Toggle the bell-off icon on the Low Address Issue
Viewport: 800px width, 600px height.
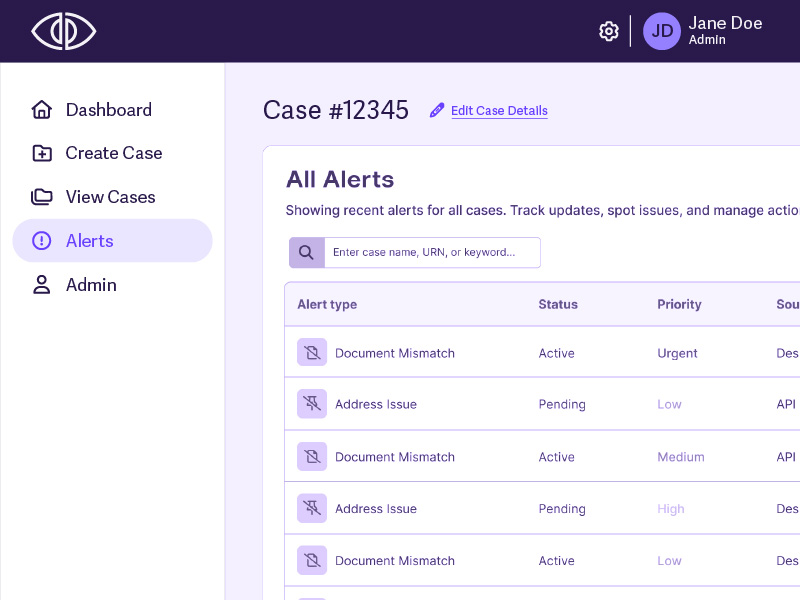coord(312,404)
